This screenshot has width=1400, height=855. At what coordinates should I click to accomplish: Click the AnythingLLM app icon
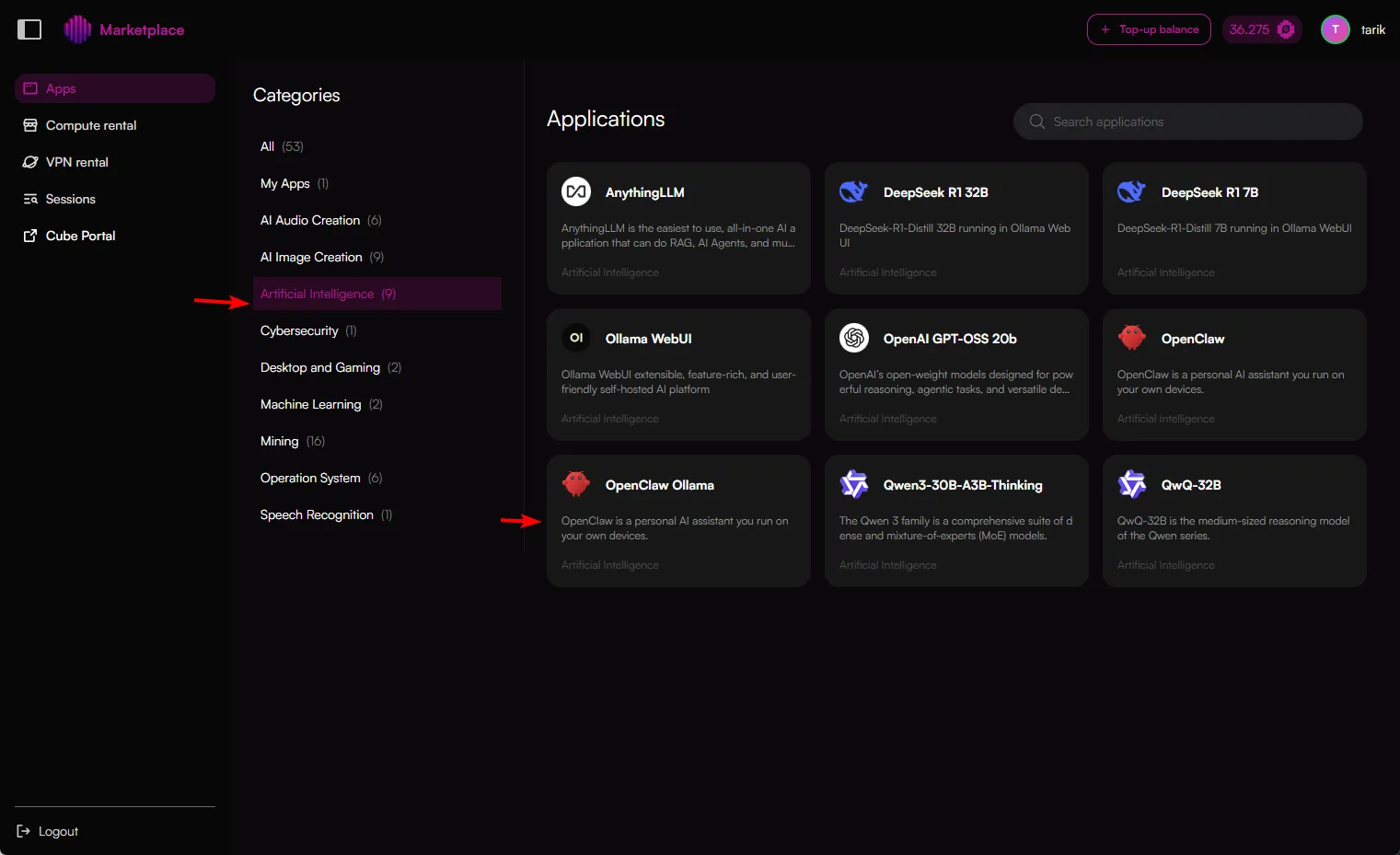[576, 191]
